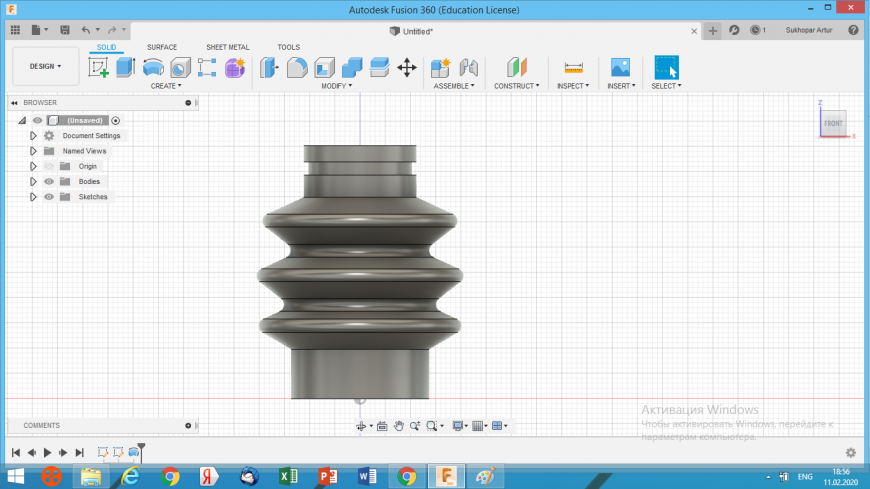The image size is (870, 489).
Task: Toggle visibility of the Unsaved root component
Action: 37,120
